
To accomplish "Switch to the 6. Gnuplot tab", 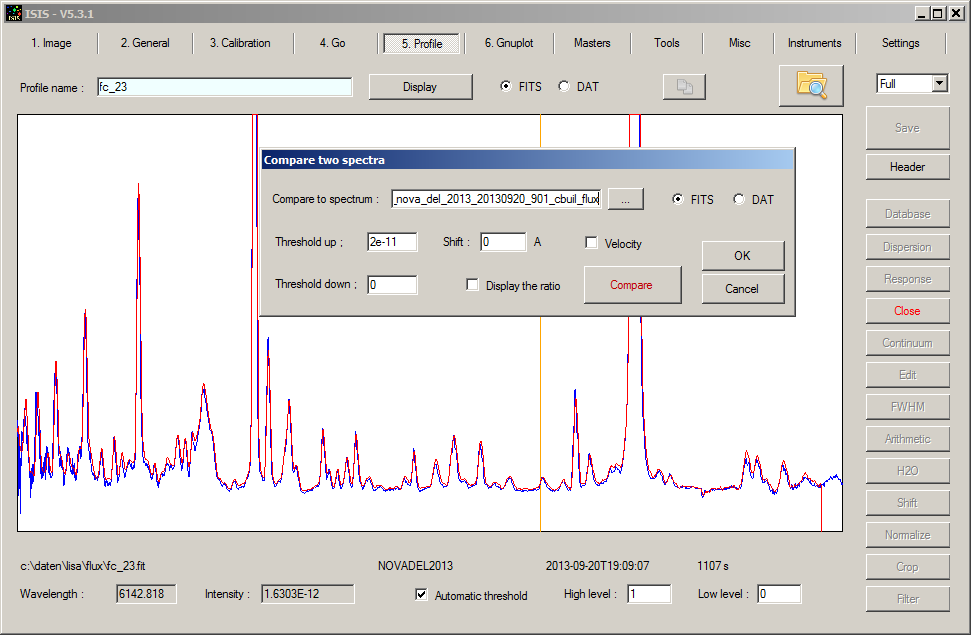I will click(509, 43).
